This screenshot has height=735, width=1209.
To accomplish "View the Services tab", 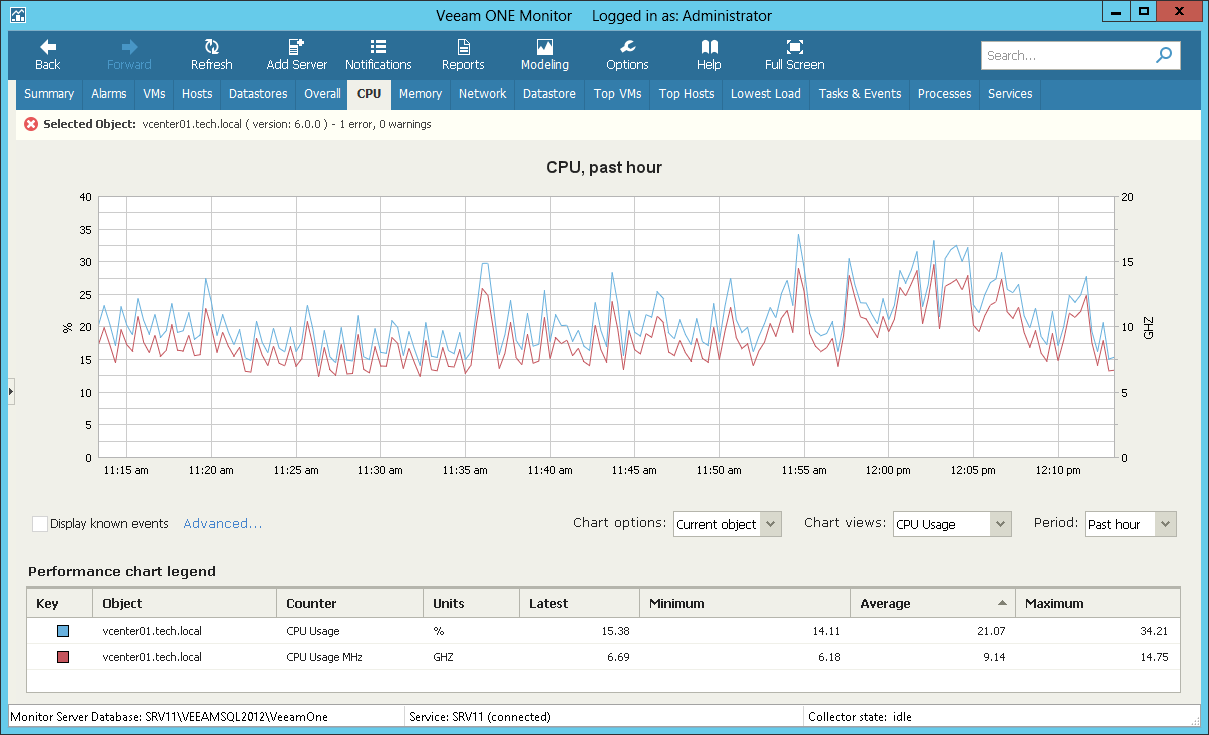I will pos(1010,94).
